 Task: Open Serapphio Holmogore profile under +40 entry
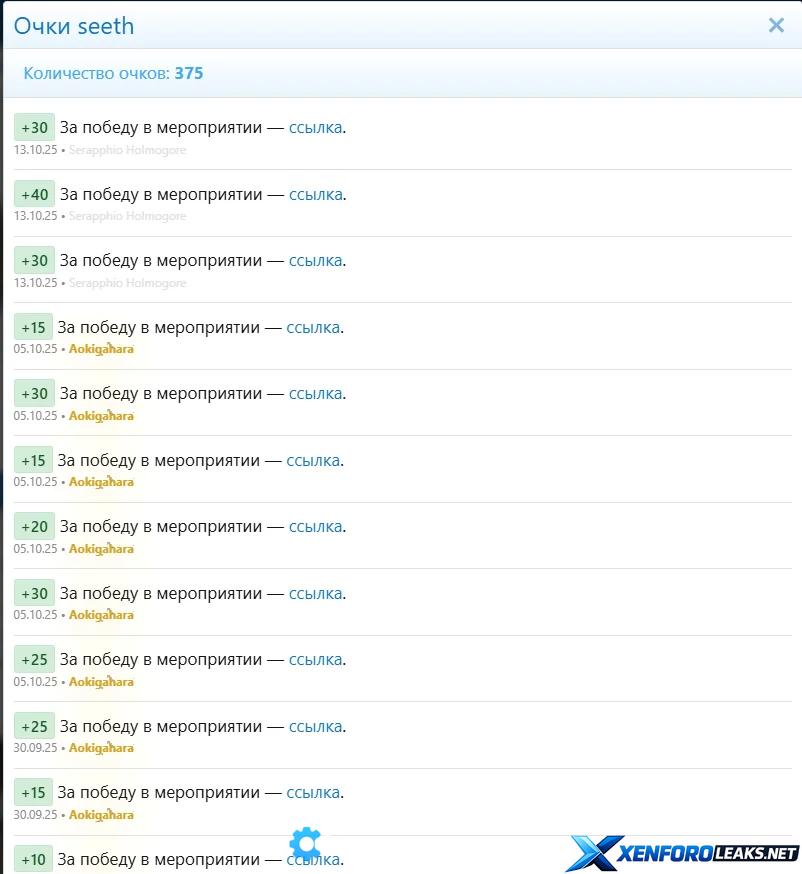[x=127, y=216]
